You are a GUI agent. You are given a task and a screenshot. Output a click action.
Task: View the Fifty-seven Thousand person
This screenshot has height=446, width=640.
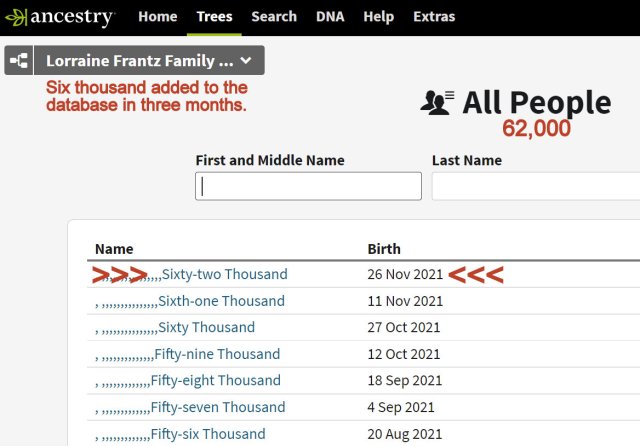218,407
